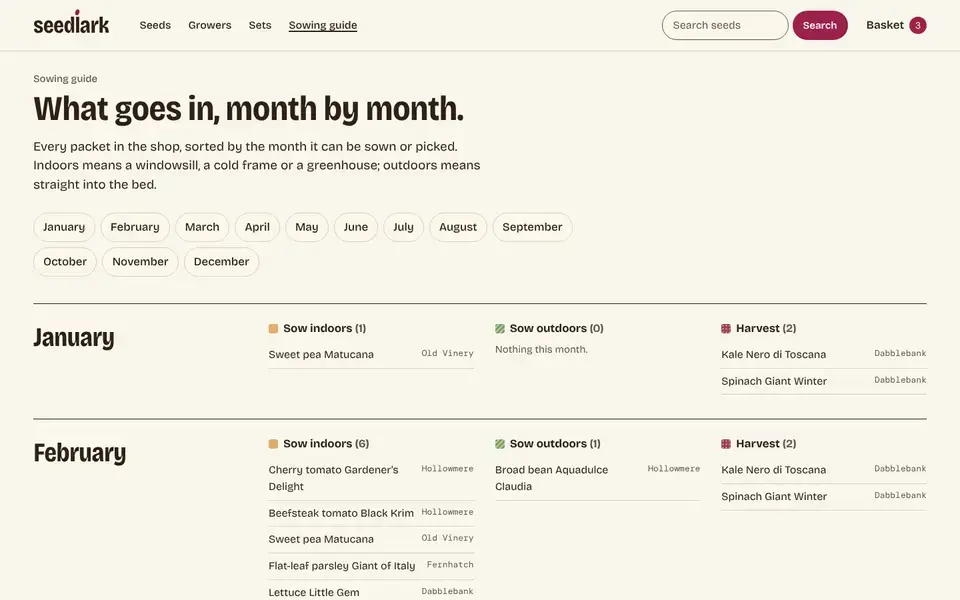Select the March month pill
960x600 pixels.
tap(202, 227)
